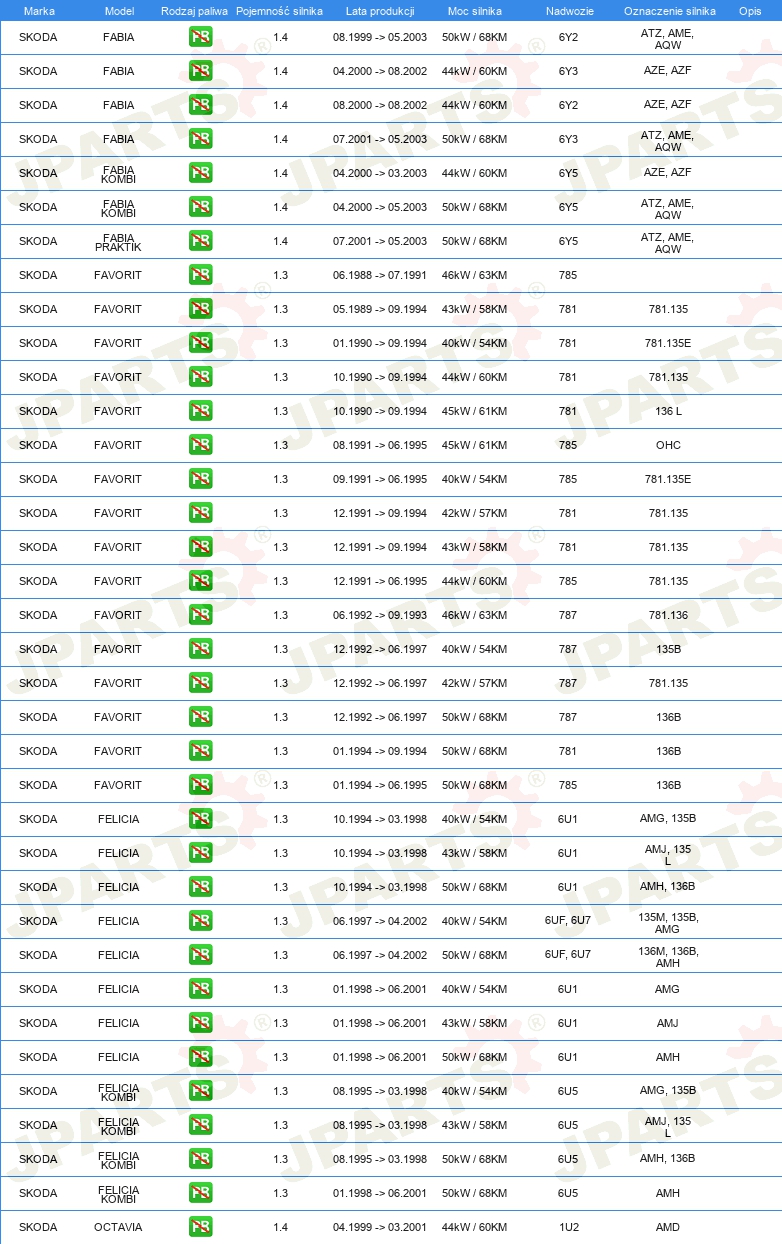Click the fuel icon in the FELICIA 136M, 136B, AMH row
Viewport: 782px width, 1244px height.
click(201, 955)
